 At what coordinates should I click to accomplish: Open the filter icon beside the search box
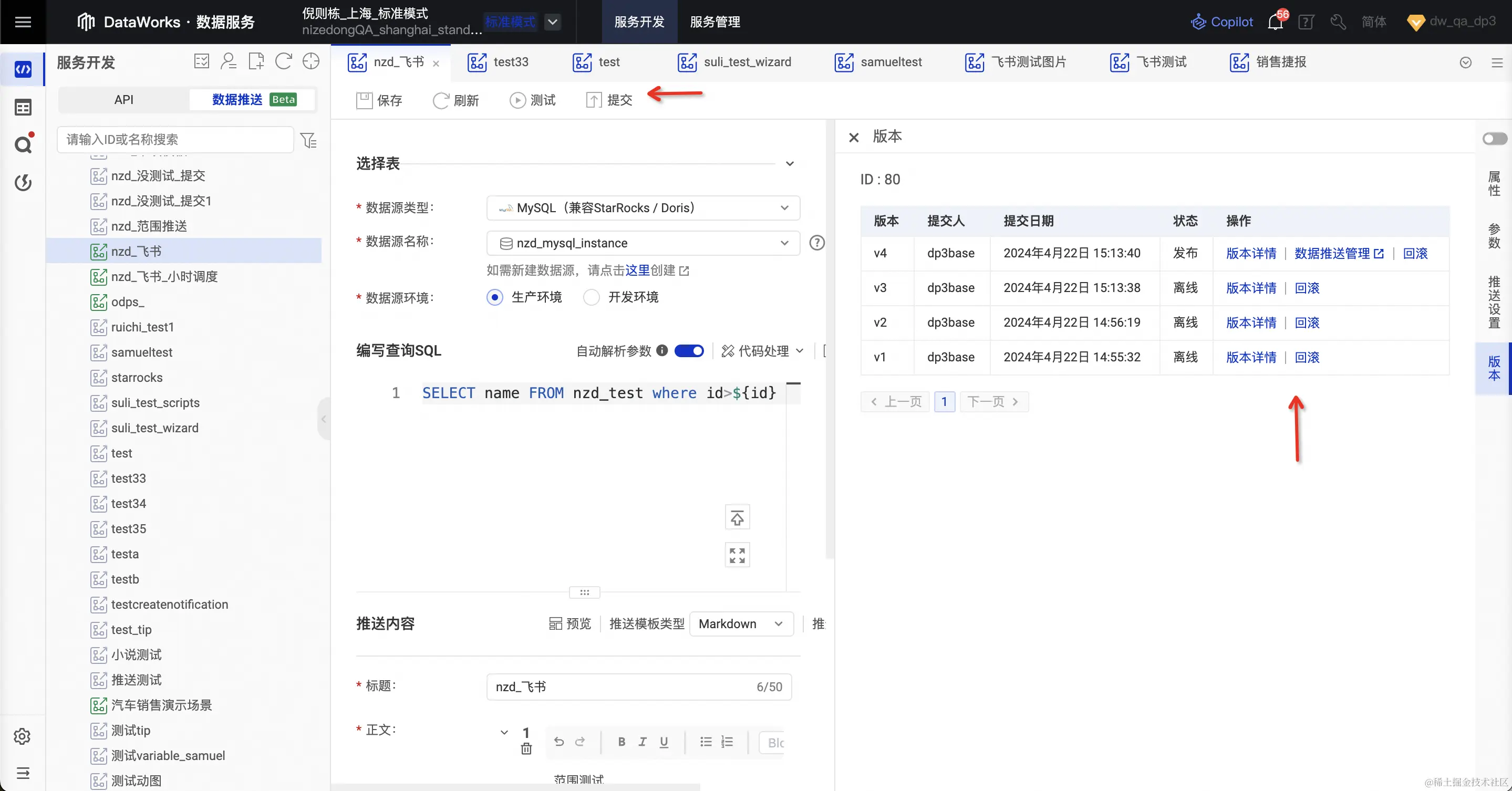tap(309, 140)
